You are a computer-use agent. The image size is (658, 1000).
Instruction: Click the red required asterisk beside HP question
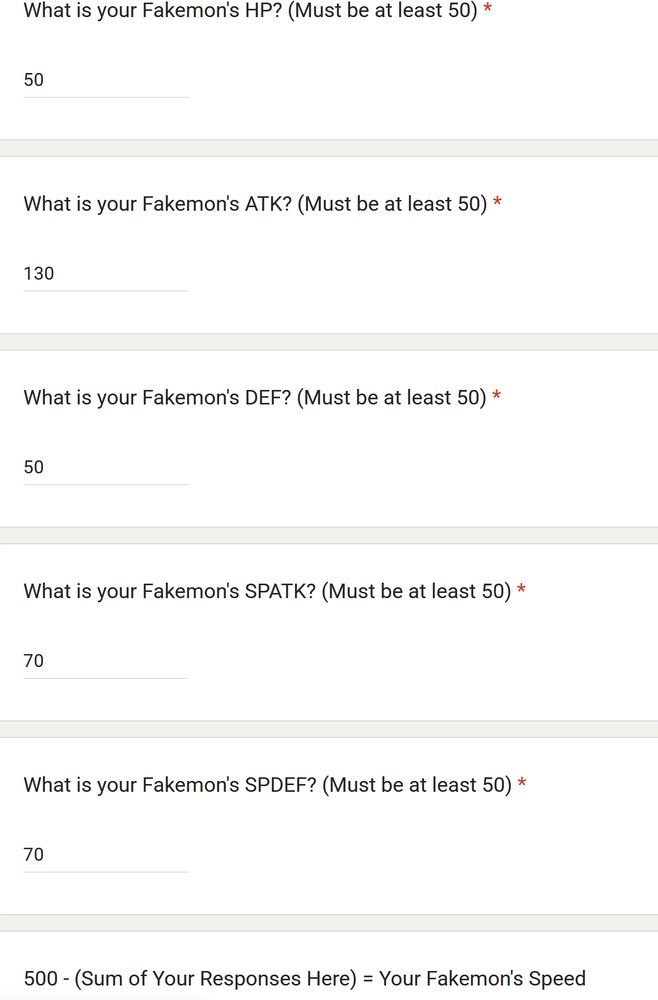pos(488,9)
